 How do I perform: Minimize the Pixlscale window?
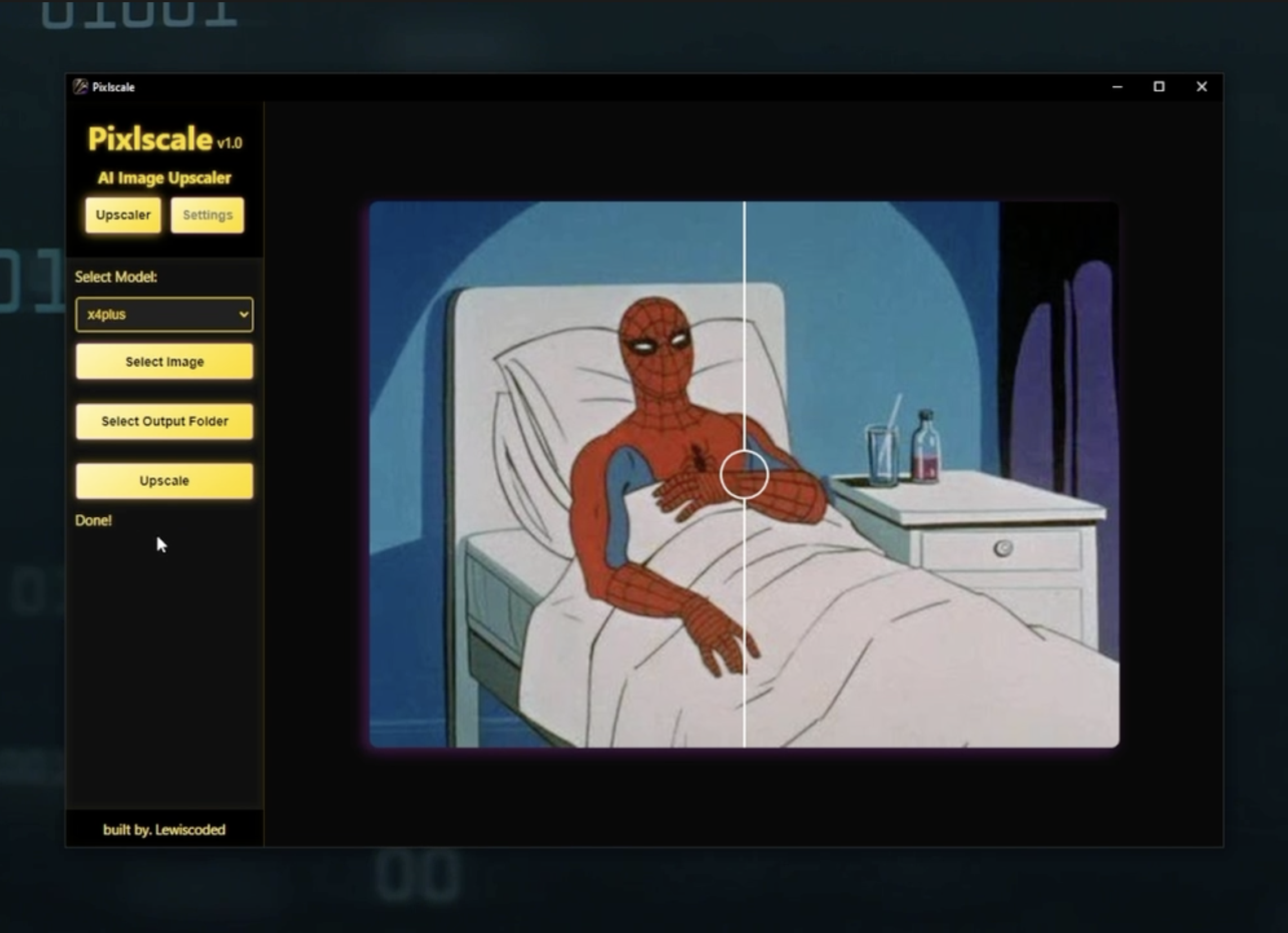point(1117,87)
